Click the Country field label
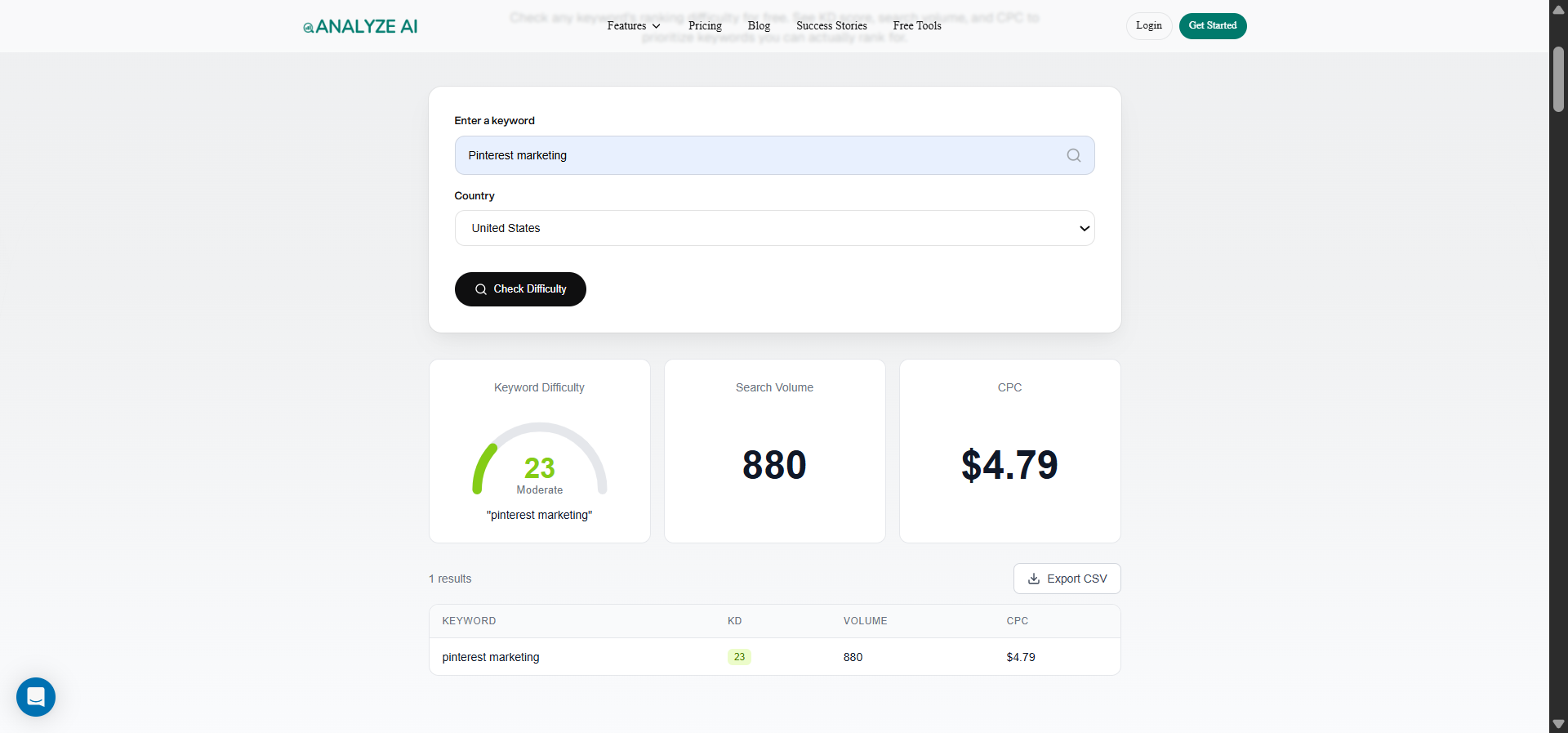This screenshot has height=733, width=1568. tap(474, 195)
